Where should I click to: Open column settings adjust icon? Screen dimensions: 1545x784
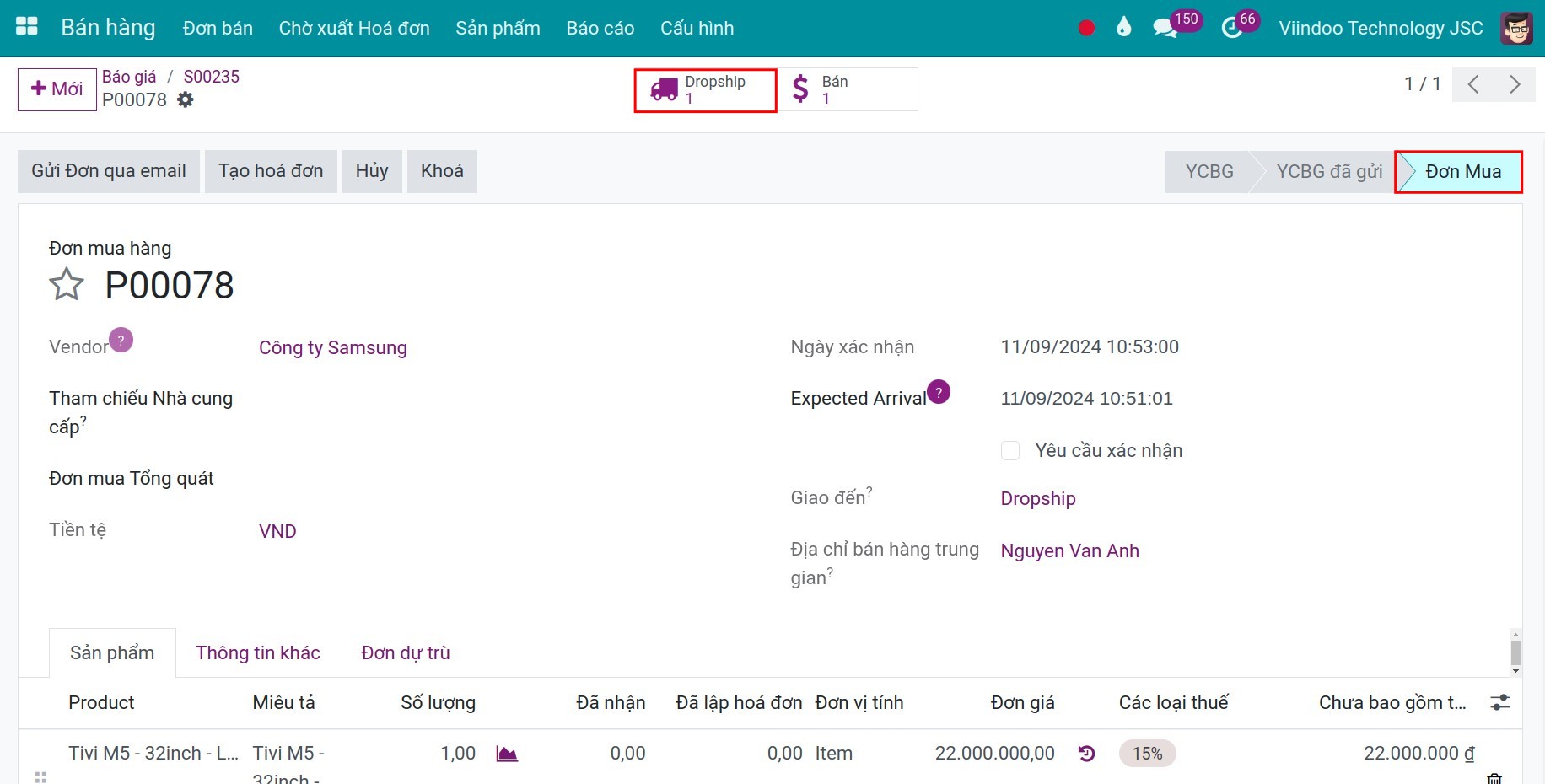click(1500, 702)
